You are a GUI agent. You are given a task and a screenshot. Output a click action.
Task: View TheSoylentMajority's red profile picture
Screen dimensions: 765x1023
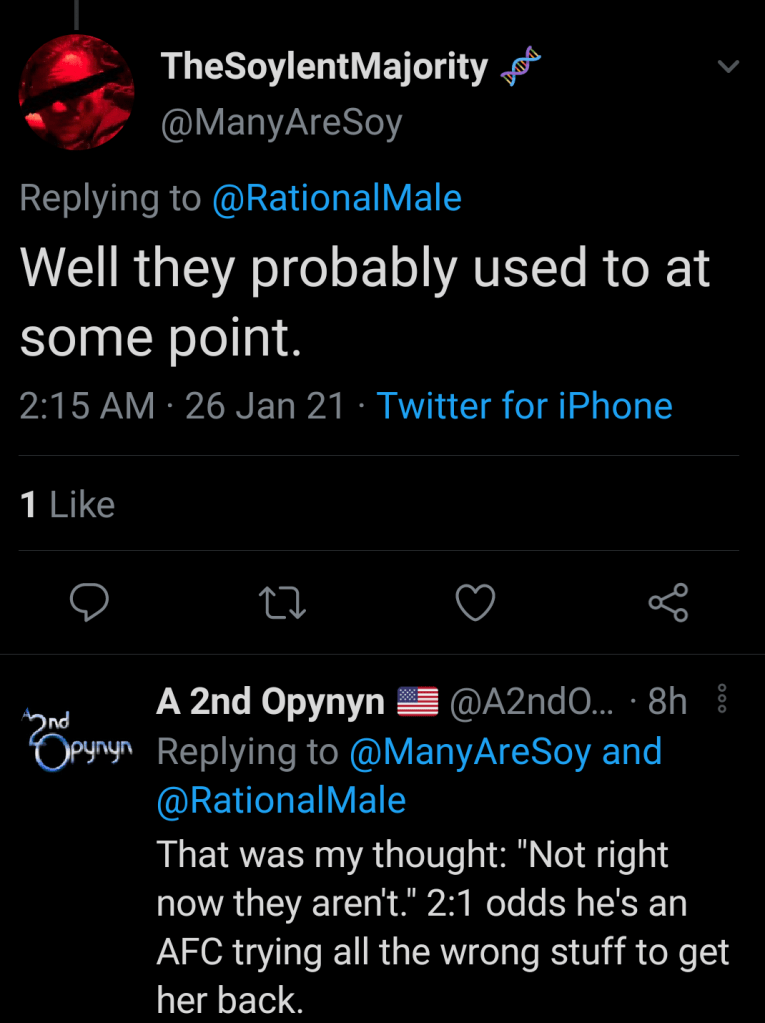tap(78, 96)
